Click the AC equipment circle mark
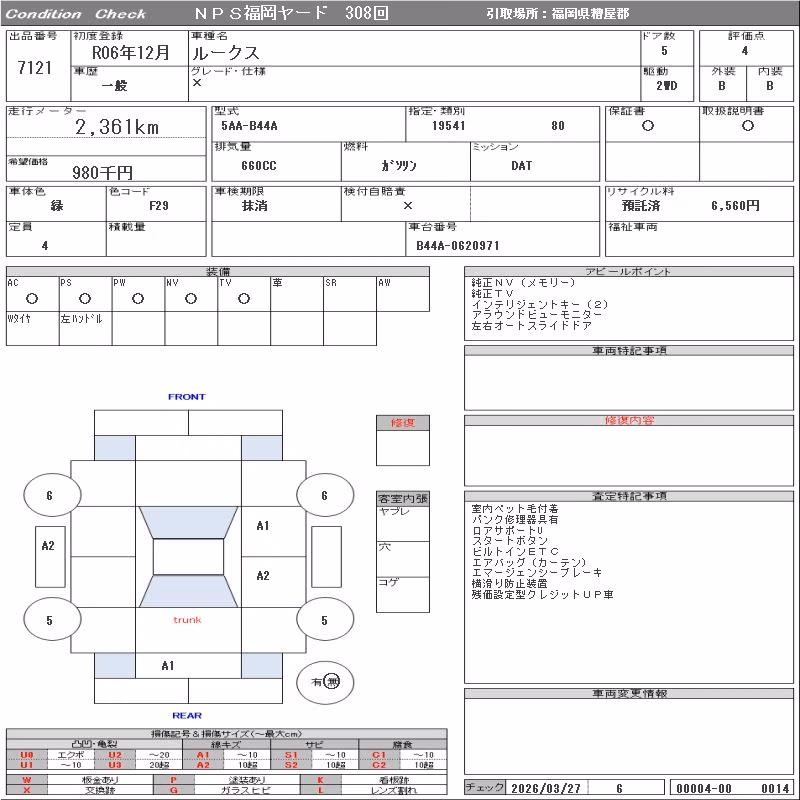 tap(32, 299)
